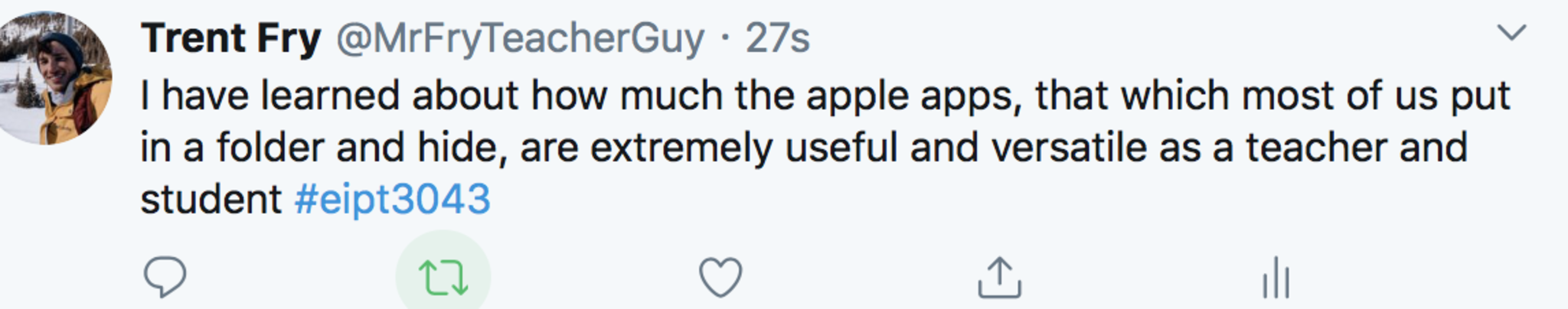Visit the @MrFryTeacherGuy handle profile
This screenshot has width=1568, height=309.
point(520,38)
